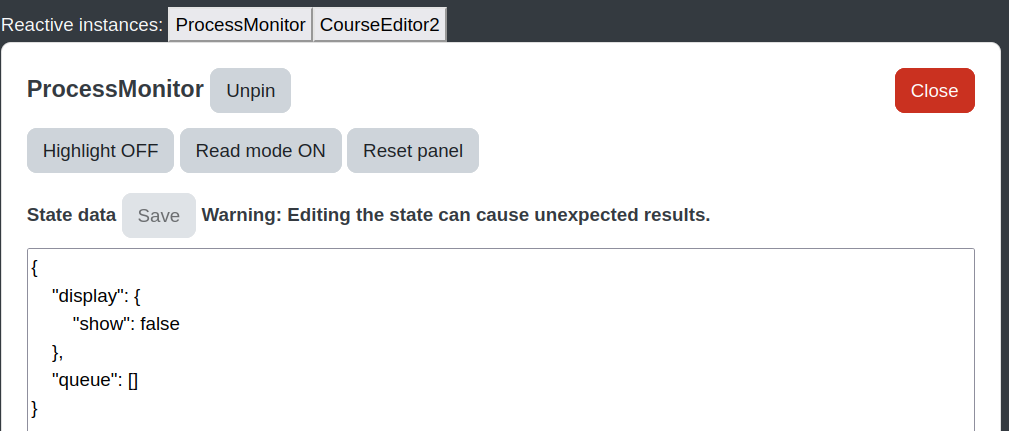The height and width of the screenshot is (431, 1009).
Task: Click the Save state data button
Action: (x=159, y=216)
